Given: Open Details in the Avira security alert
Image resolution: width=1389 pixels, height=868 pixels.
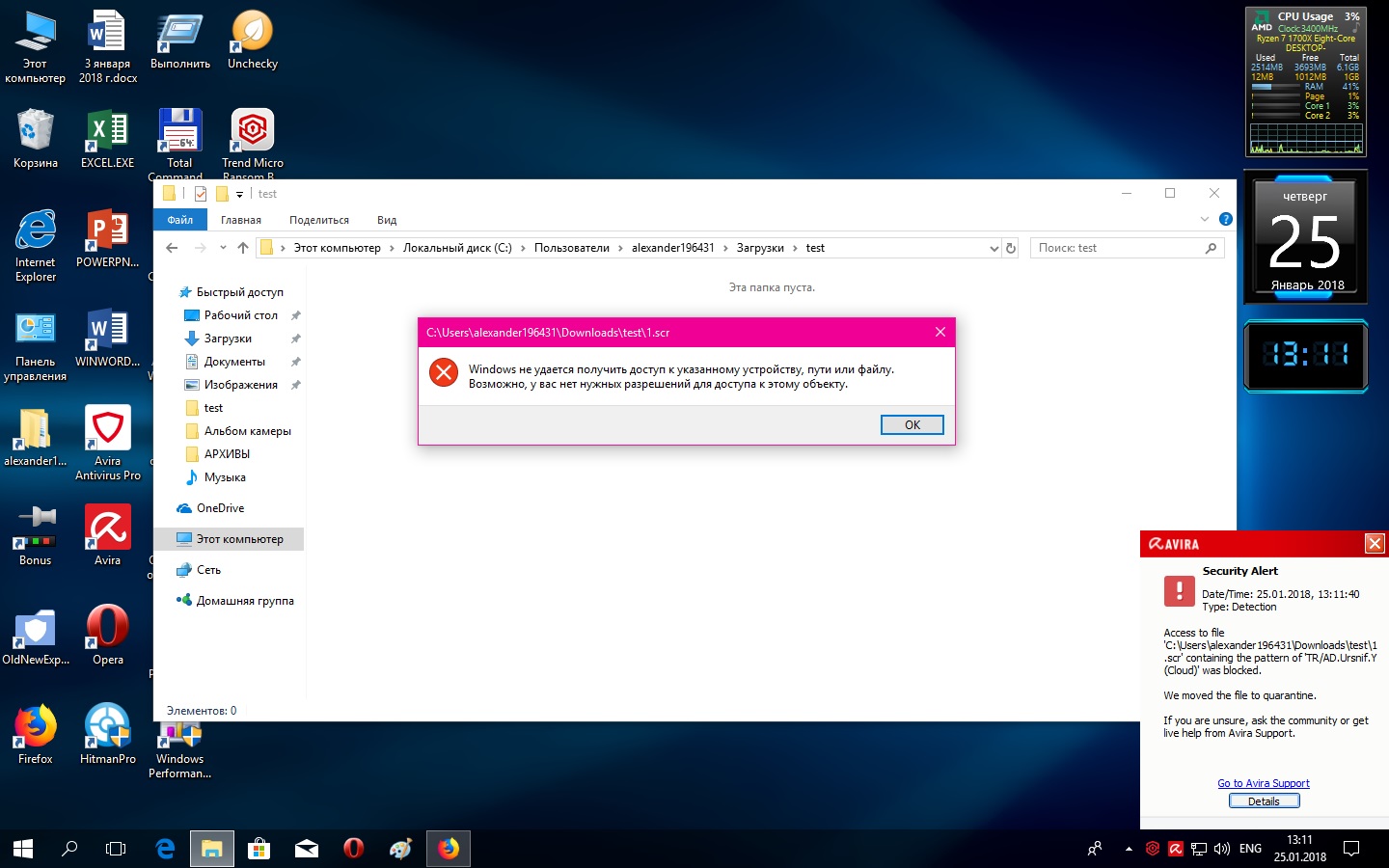Looking at the screenshot, I should 1264,801.
